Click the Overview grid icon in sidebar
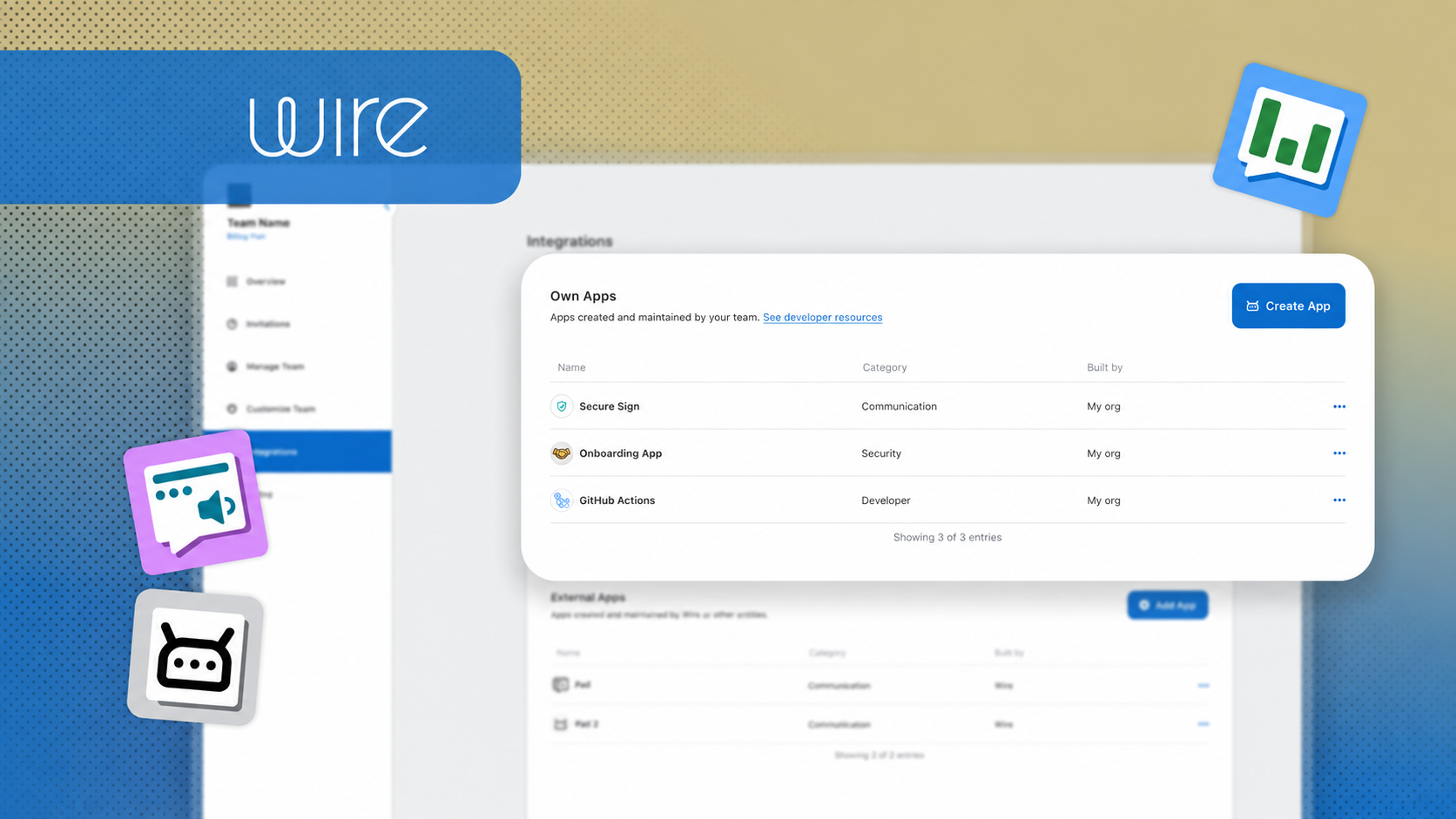Viewport: 1456px width, 819px height. click(x=232, y=281)
